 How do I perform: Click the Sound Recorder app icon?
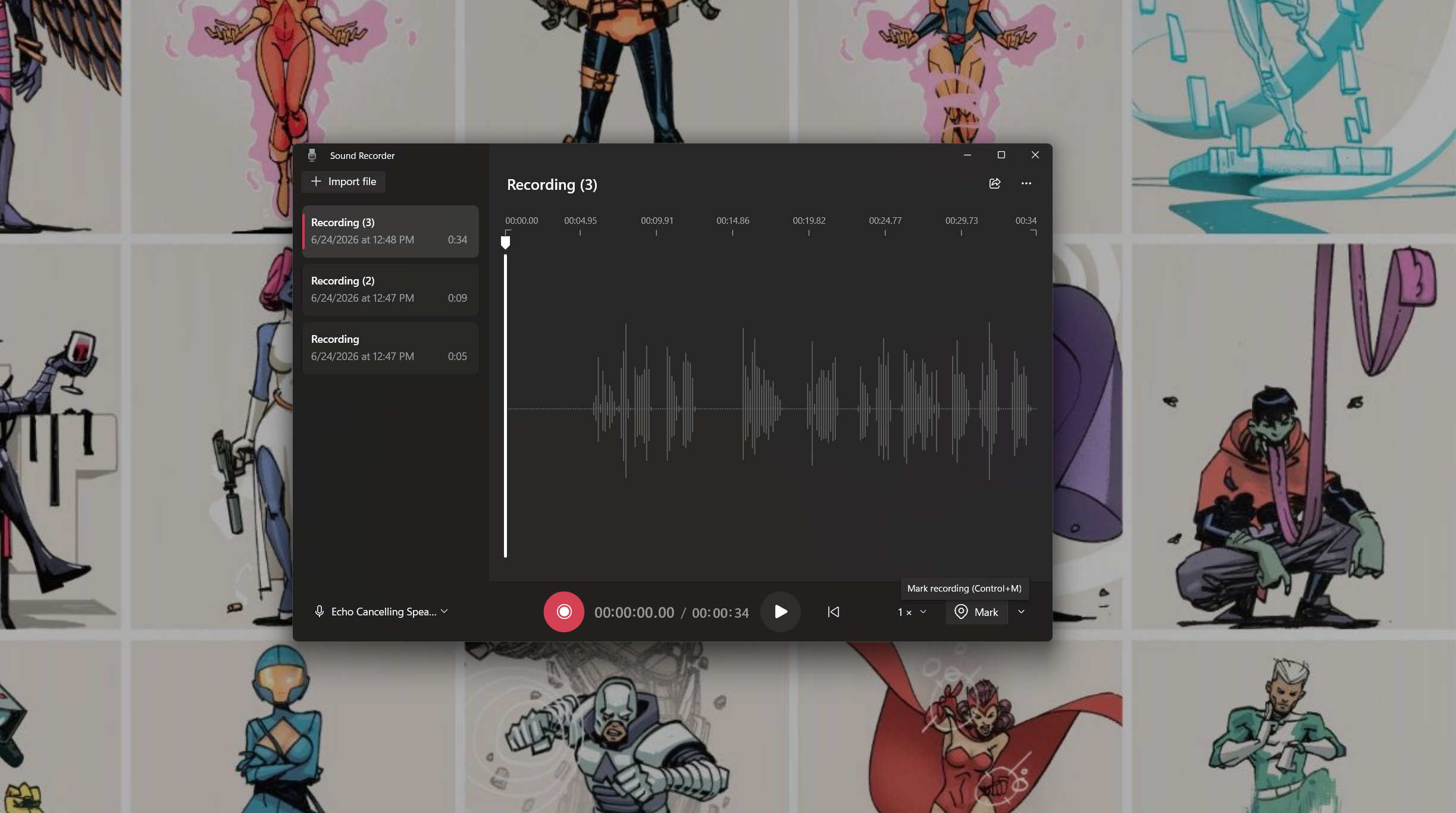point(312,155)
